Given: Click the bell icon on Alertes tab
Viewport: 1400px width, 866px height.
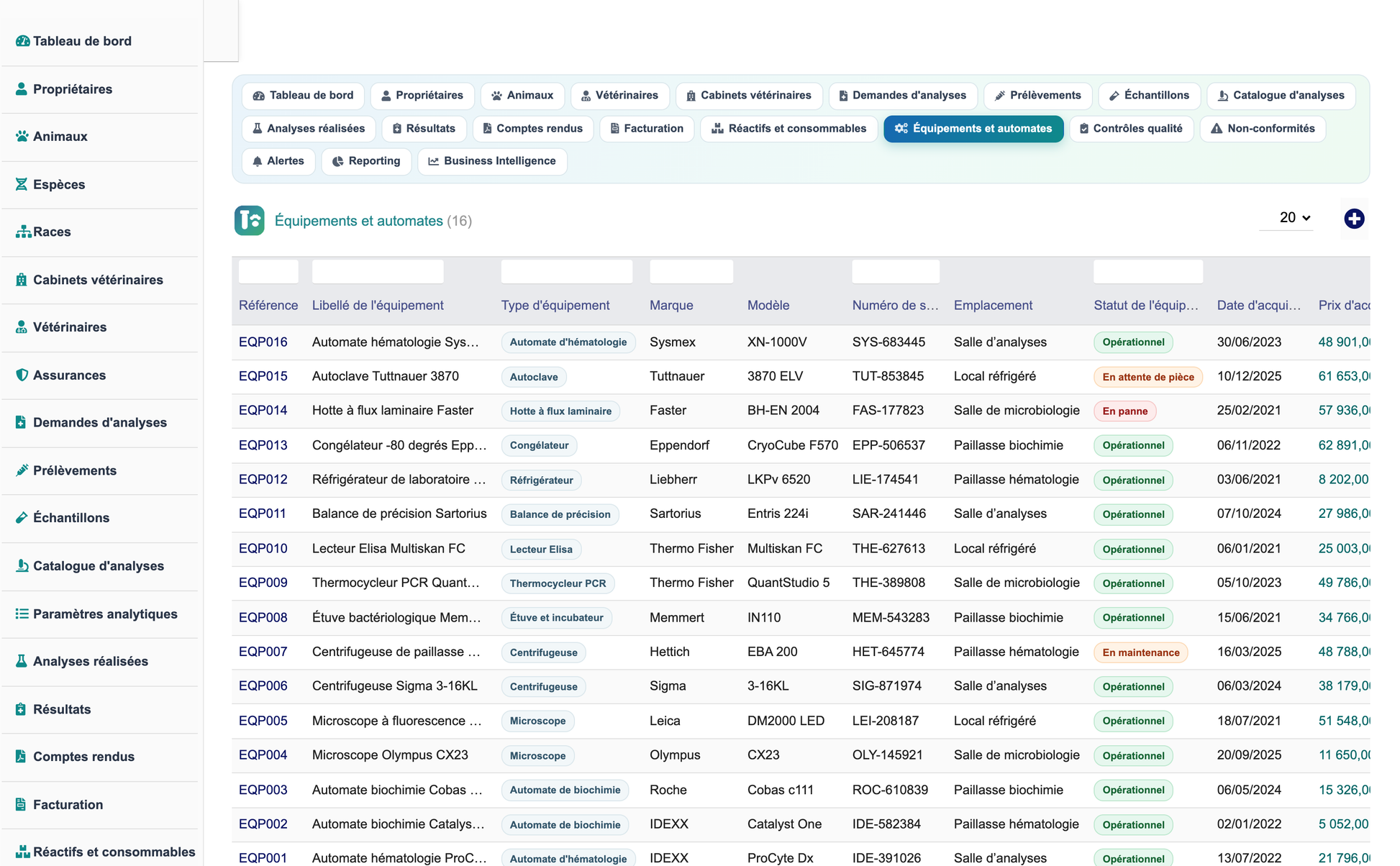Looking at the screenshot, I should (x=258, y=161).
